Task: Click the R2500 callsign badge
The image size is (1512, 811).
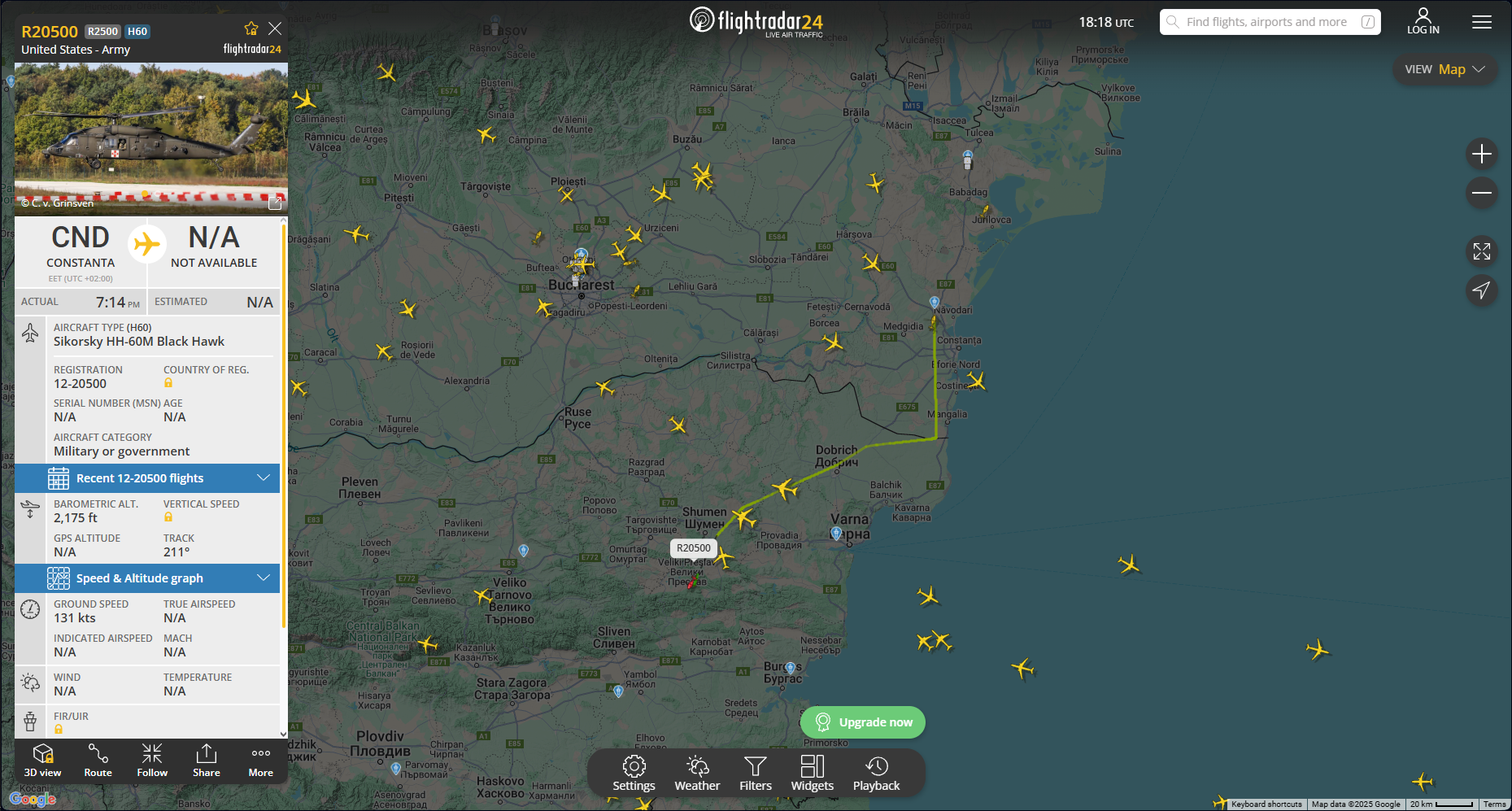Action: coord(103,32)
